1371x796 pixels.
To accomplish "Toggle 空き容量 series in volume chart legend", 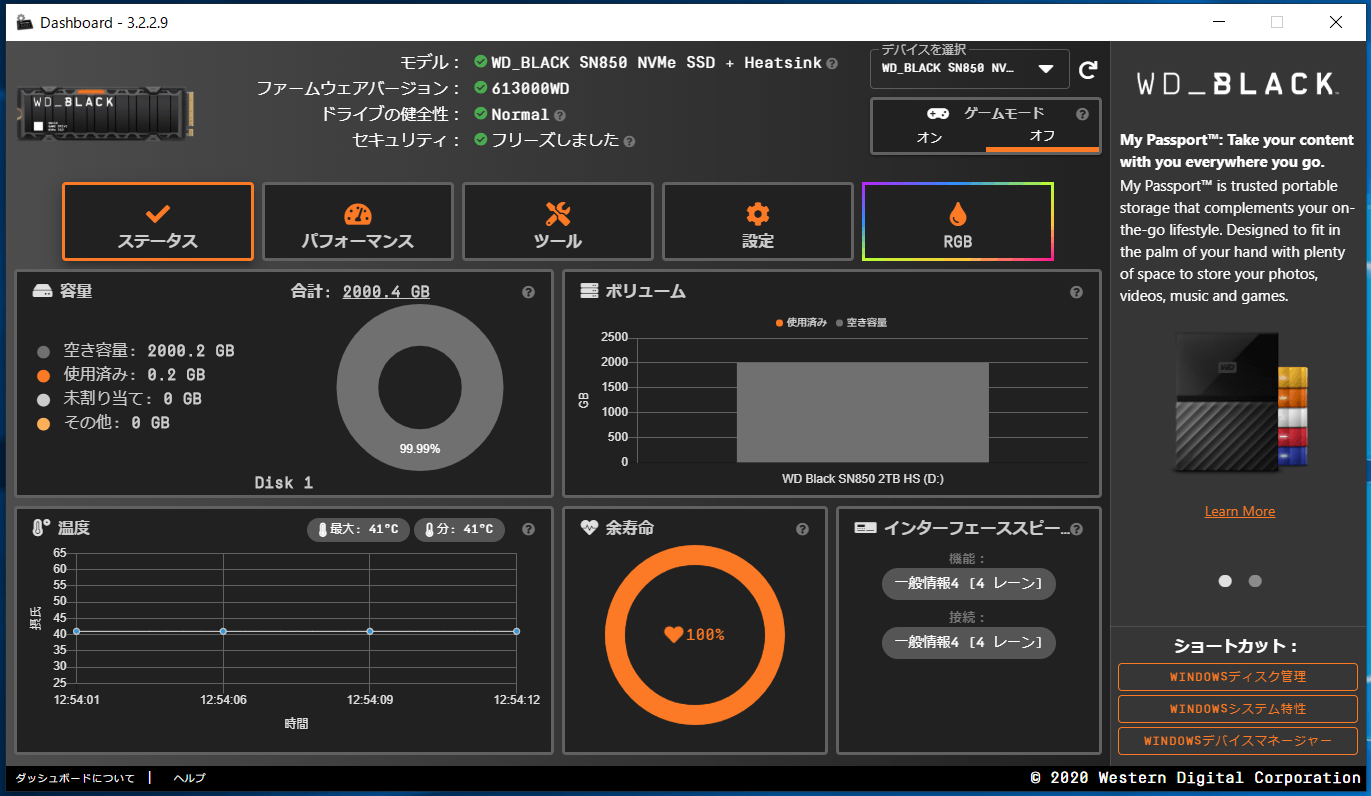I will tap(861, 323).
